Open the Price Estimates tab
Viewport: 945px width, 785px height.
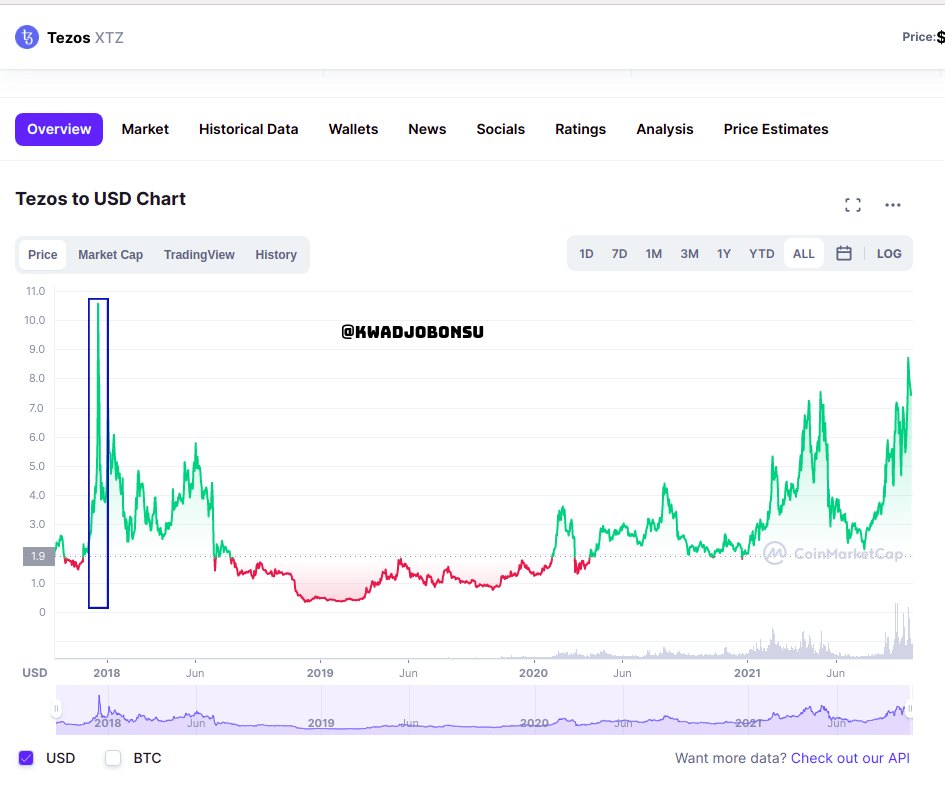coord(776,130)
